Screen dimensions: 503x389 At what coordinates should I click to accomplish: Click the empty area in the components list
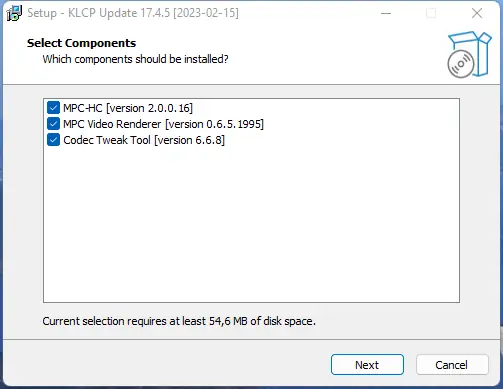point(251,223)
